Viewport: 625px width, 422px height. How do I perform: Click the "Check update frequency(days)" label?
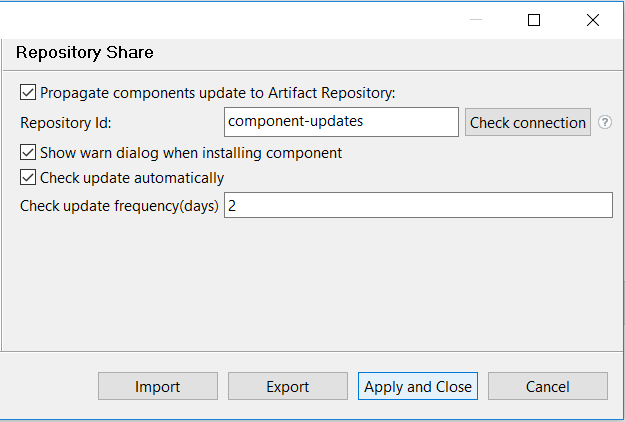[120, 206]
